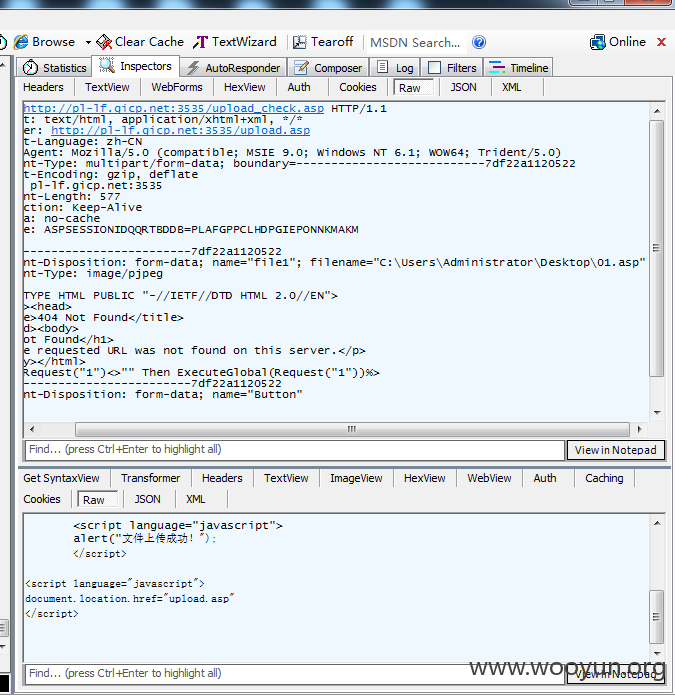Screen dimensions: 675x696
Task: Open the Browse dropdown arrow
Action: (88, 43)
